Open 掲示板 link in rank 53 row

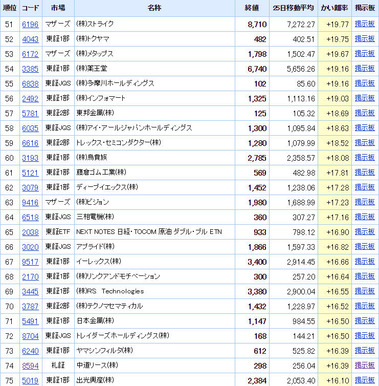coord(365,54)
